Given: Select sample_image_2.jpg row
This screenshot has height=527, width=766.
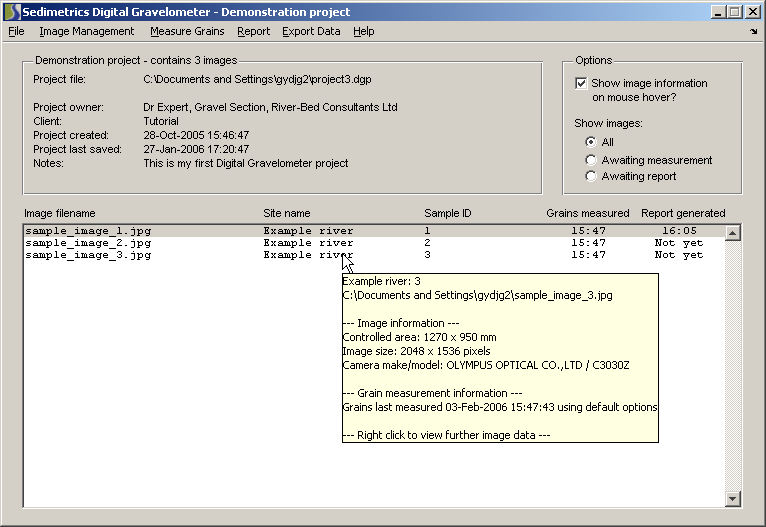Looking at the screenshot, I should click(88, 243).
